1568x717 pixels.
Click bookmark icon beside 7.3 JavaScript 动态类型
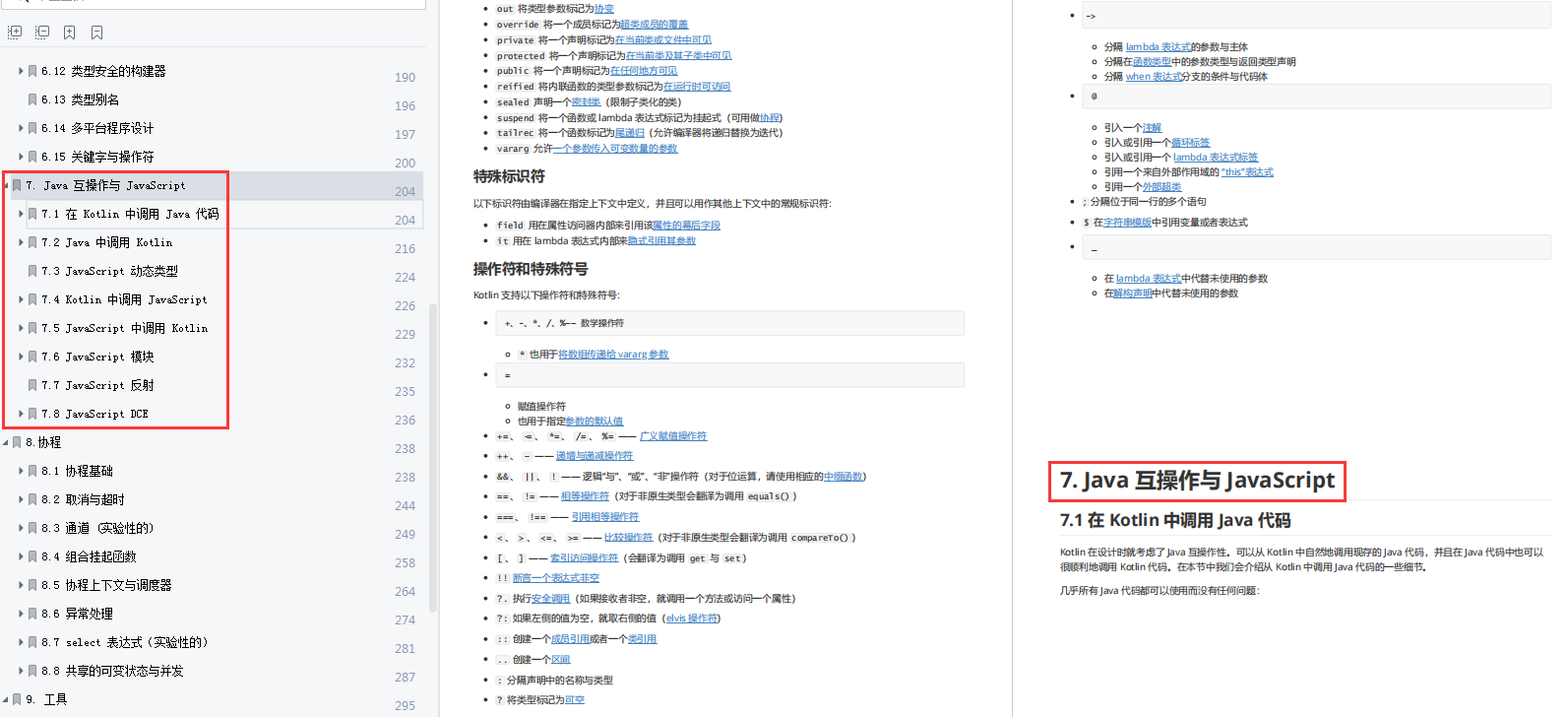tap(32, 271)
